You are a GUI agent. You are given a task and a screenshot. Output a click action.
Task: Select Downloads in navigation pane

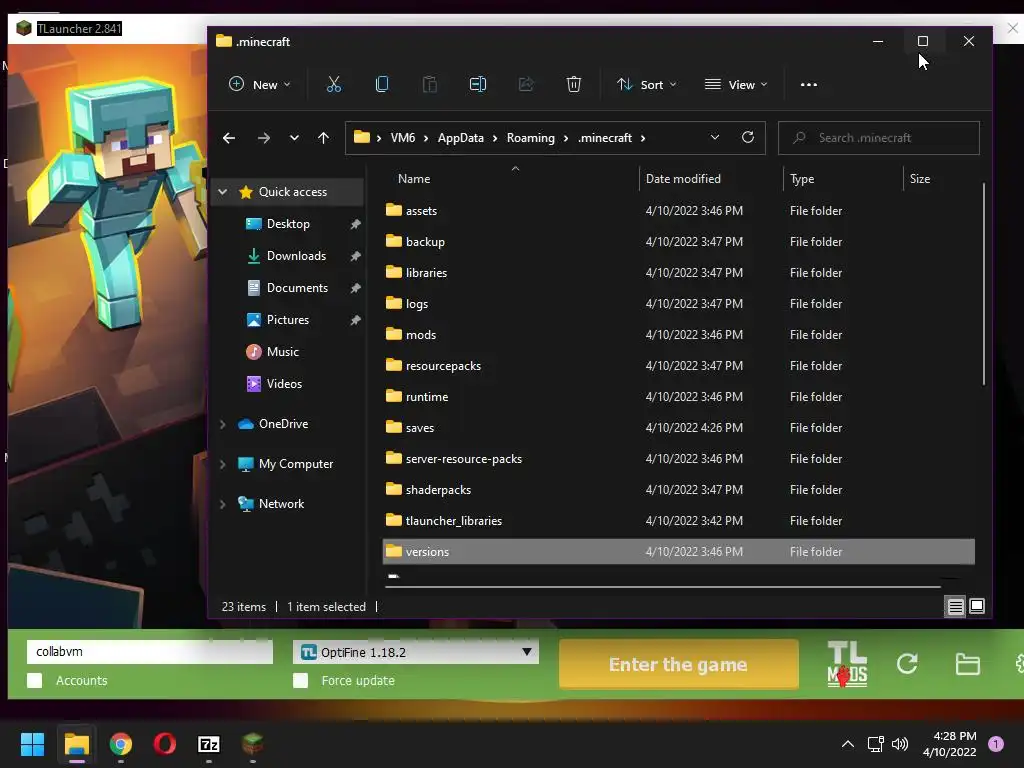pyautogui.click(x=296, y=256)
